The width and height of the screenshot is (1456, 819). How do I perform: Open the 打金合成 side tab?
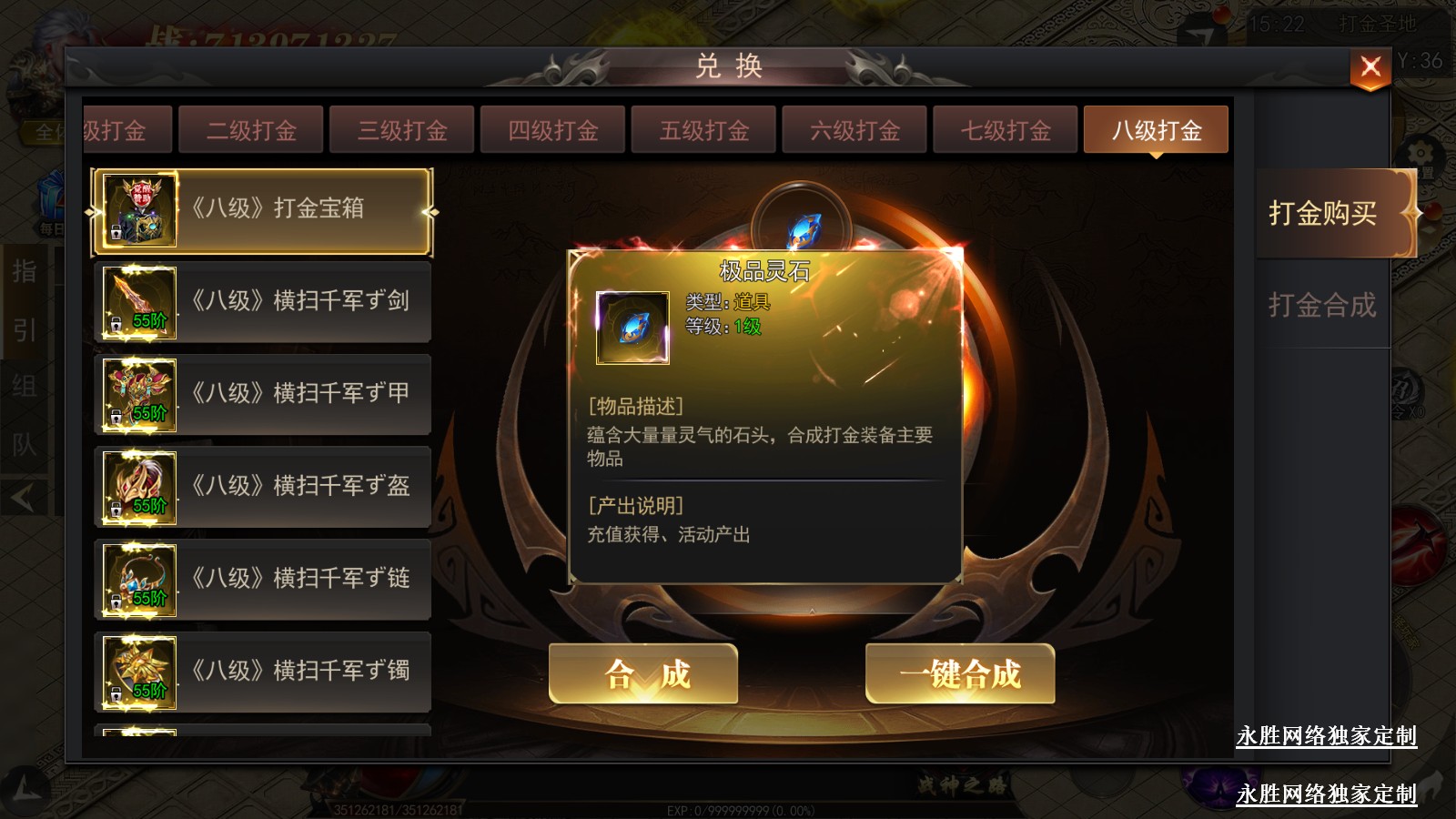click(x=1322, y=305)
